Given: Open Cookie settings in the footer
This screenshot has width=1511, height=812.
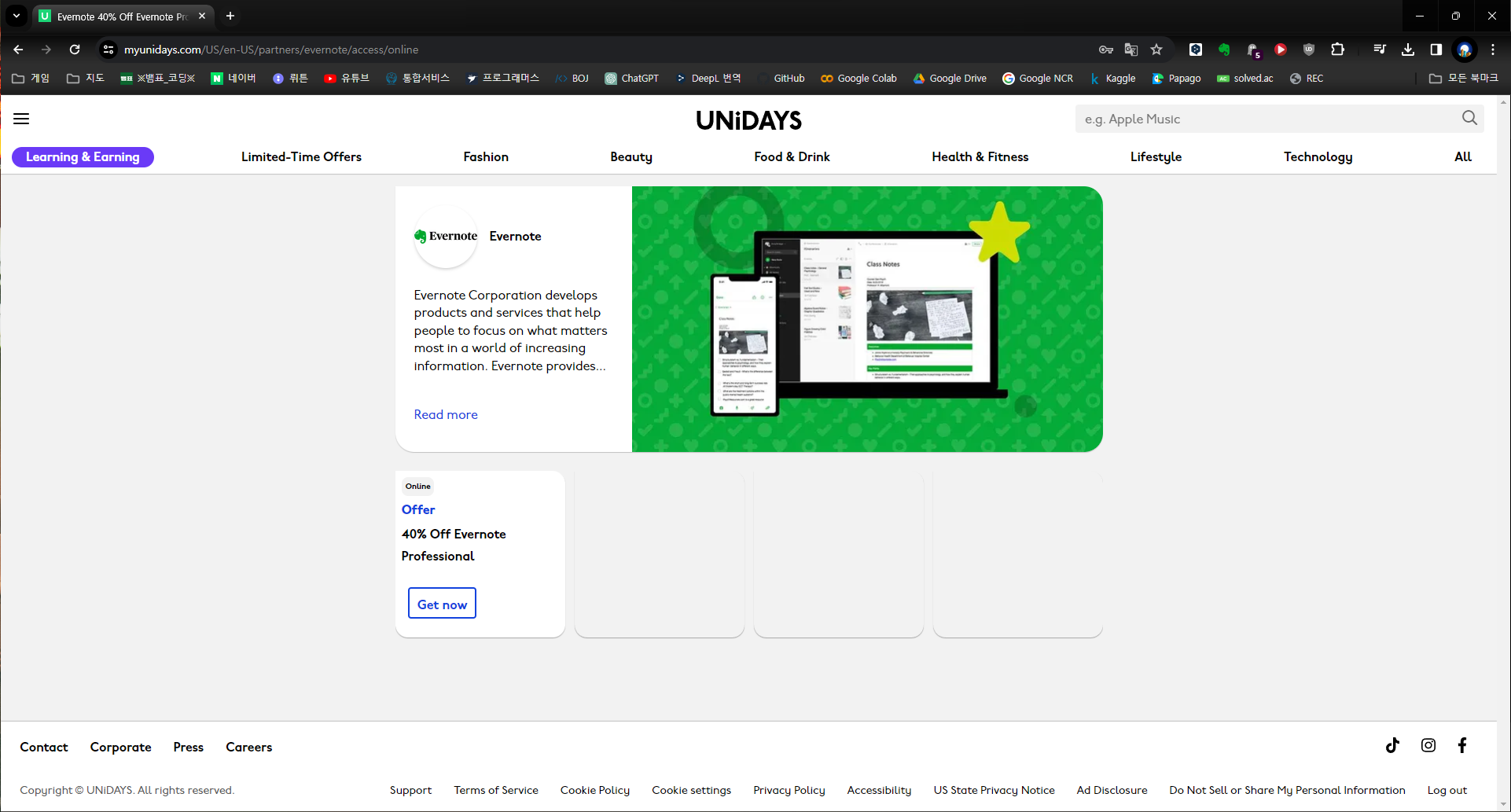Looking at the screenshot, I should point(691,790).
